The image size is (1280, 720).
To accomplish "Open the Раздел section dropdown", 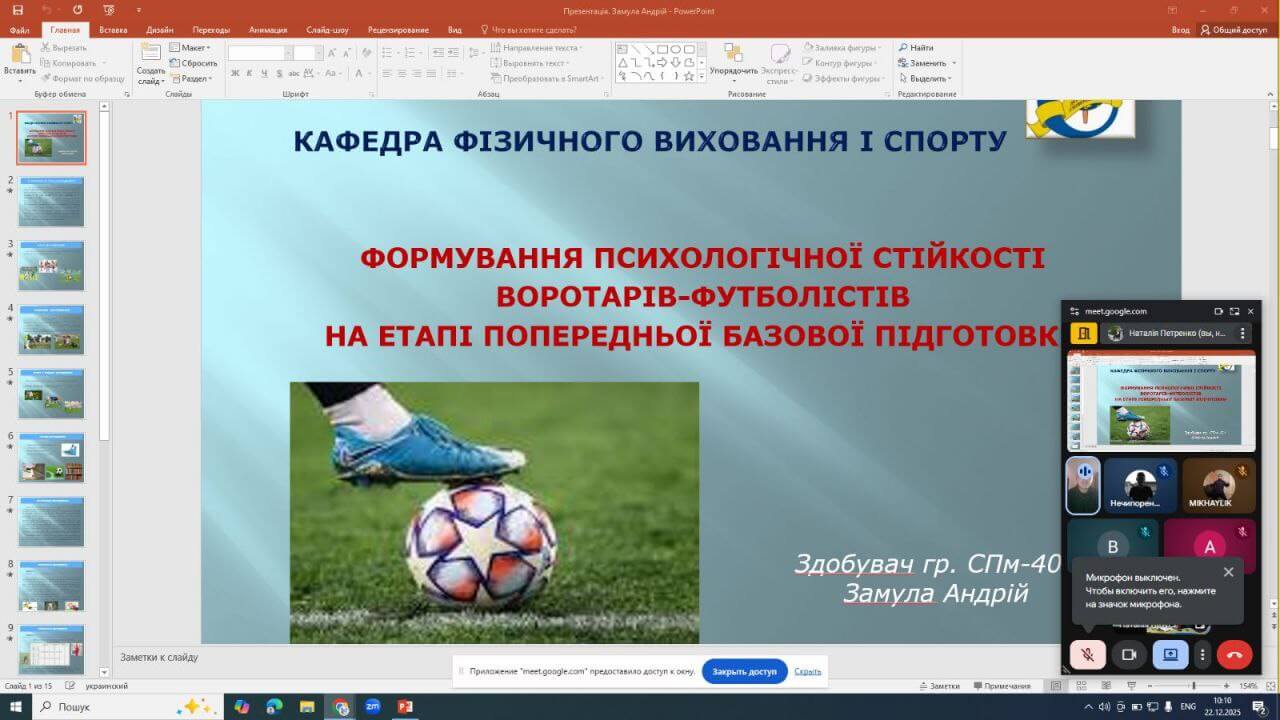I will 191,78.
